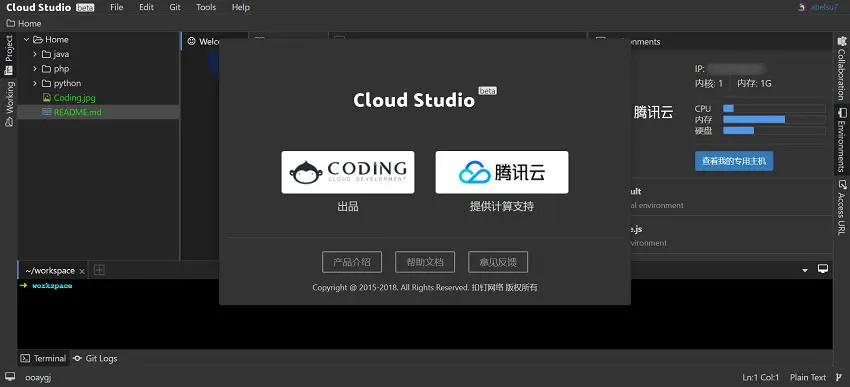Click the copyright notice text
850x387 pixels.
coord(425,287)
